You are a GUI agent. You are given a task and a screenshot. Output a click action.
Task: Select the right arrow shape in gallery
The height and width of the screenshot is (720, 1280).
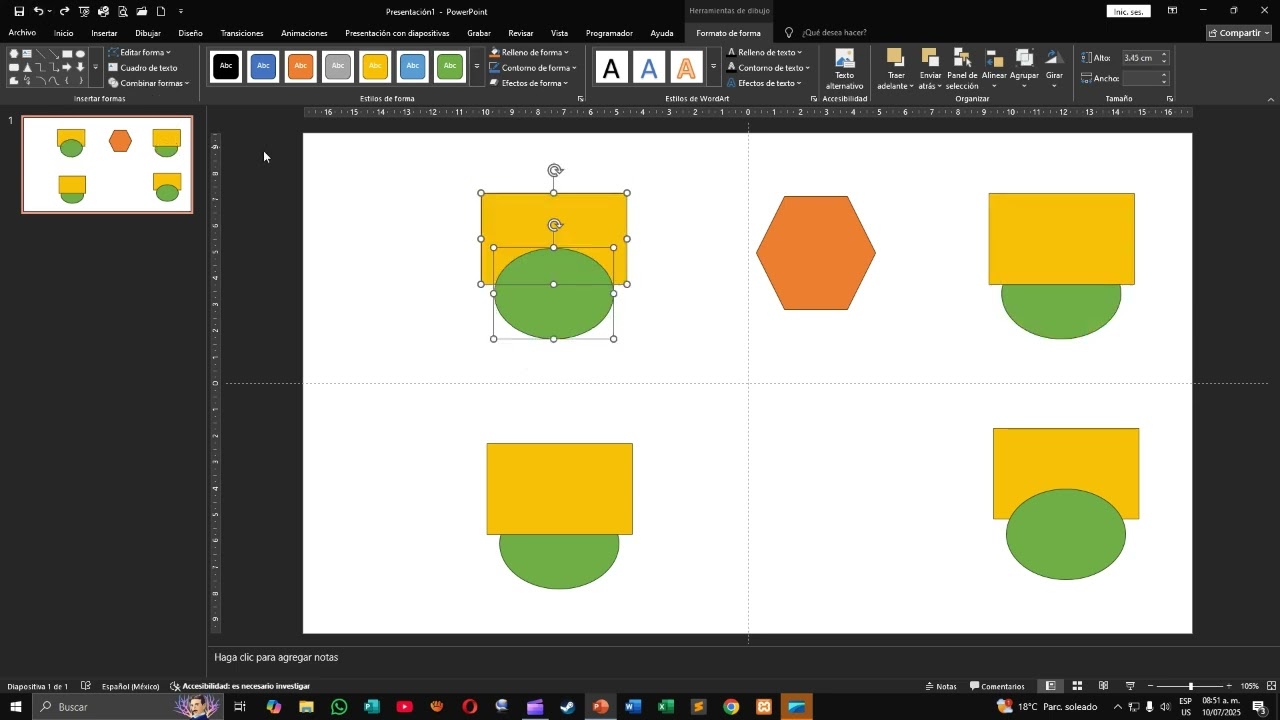[67, 67]
